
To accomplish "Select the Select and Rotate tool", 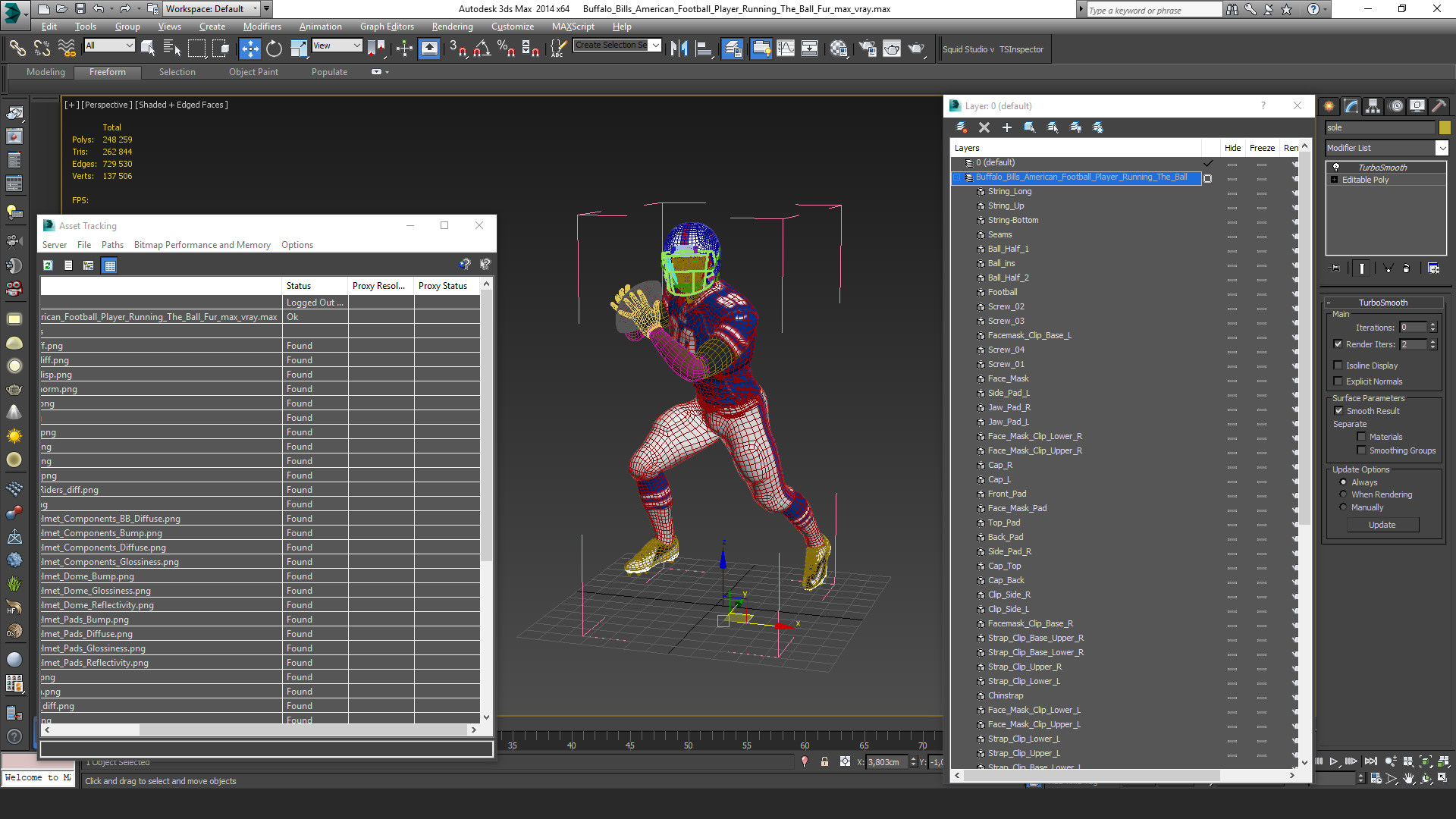I will (x=274, y=49).
